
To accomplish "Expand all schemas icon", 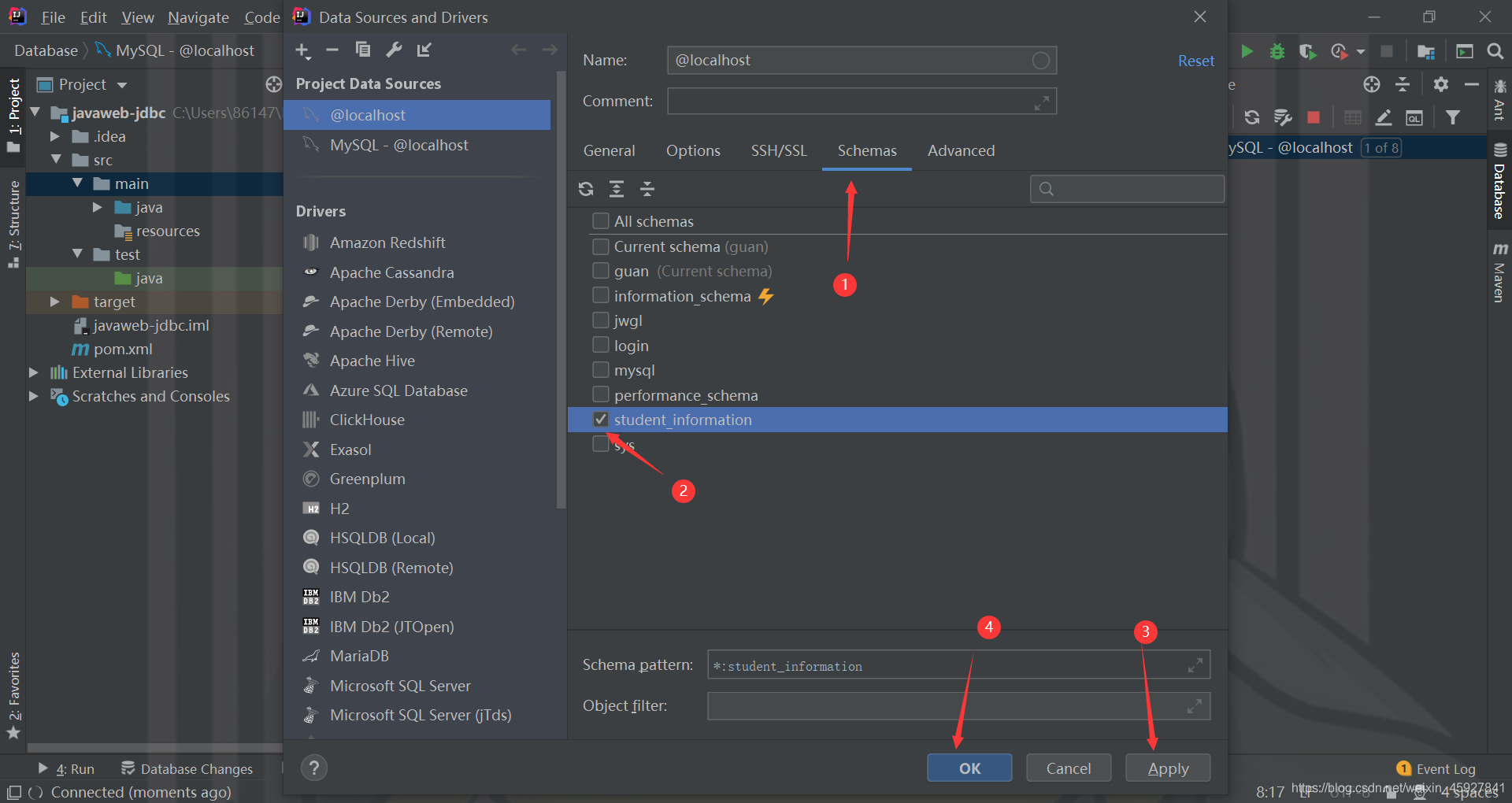I will (617, 189).
